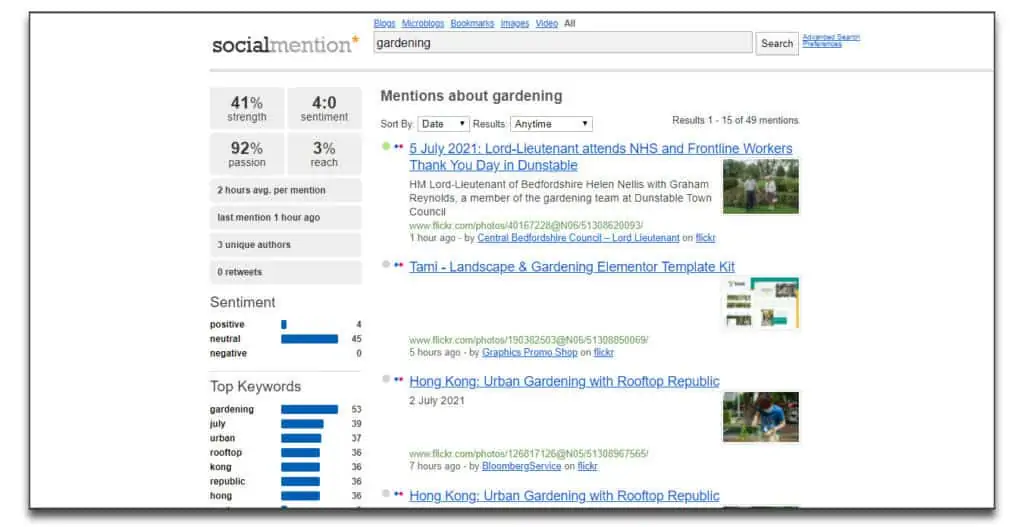
Task: Switch to the Microblogs tab
Action: click(x=423, y=23)
